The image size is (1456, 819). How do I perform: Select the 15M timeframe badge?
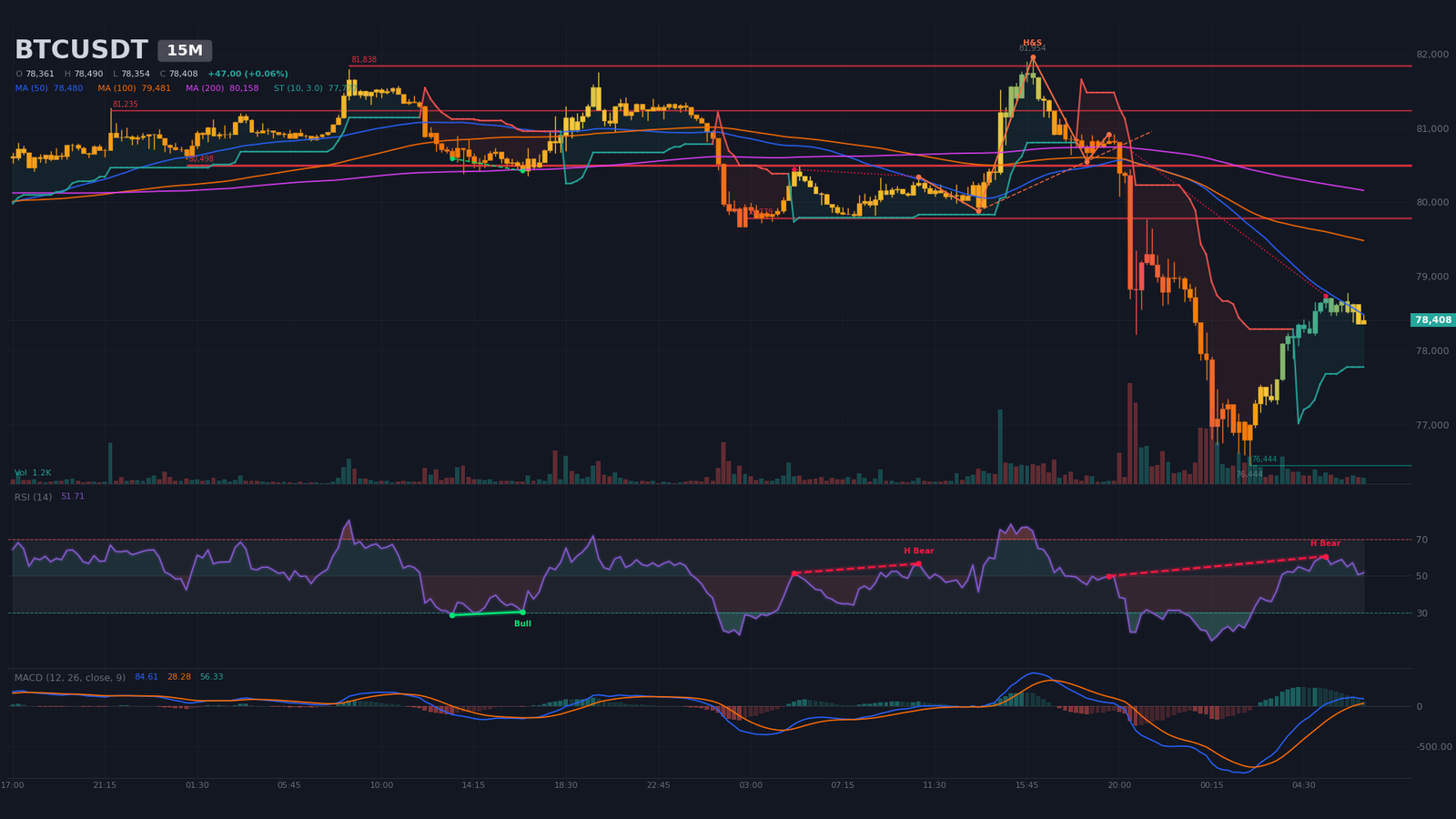tap(185, 51)
